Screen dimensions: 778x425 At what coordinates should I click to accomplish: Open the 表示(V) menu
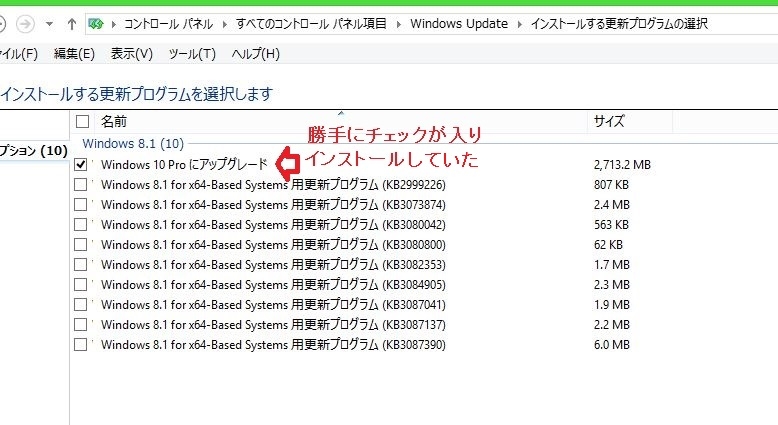click(131, 54)
